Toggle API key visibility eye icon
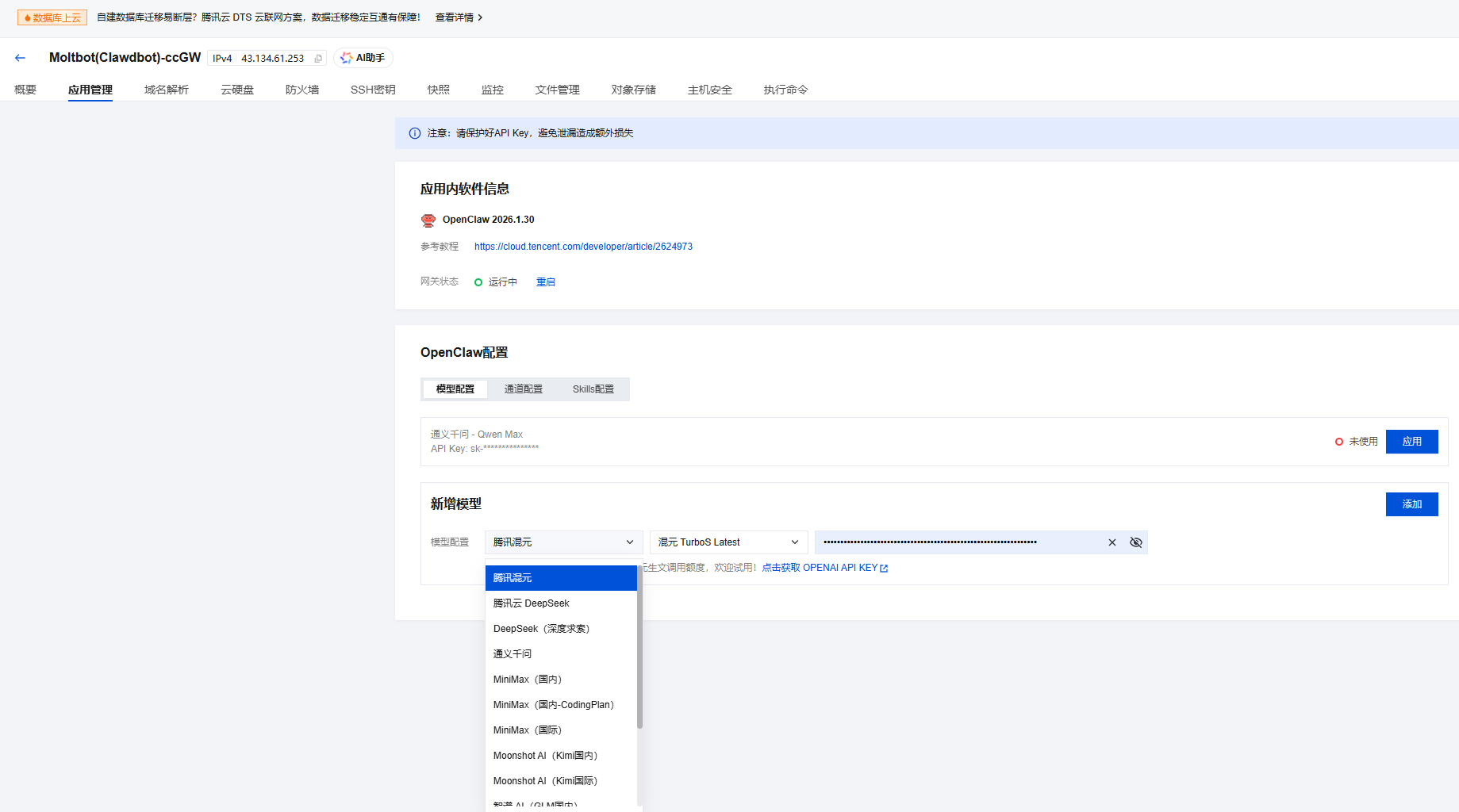Screen dimensions: 1459x812 pos(1136,542)
